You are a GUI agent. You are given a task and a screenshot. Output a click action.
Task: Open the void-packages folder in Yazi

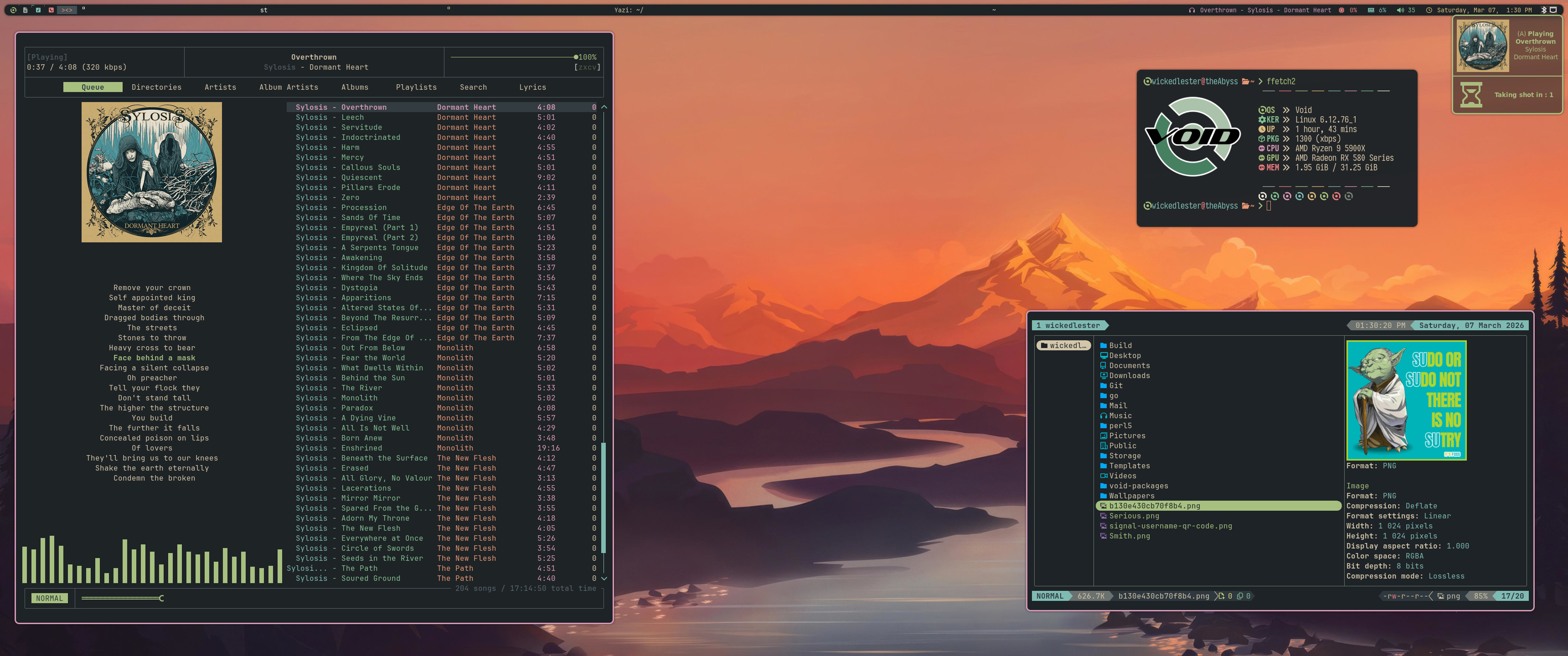tap(1138, 486)
